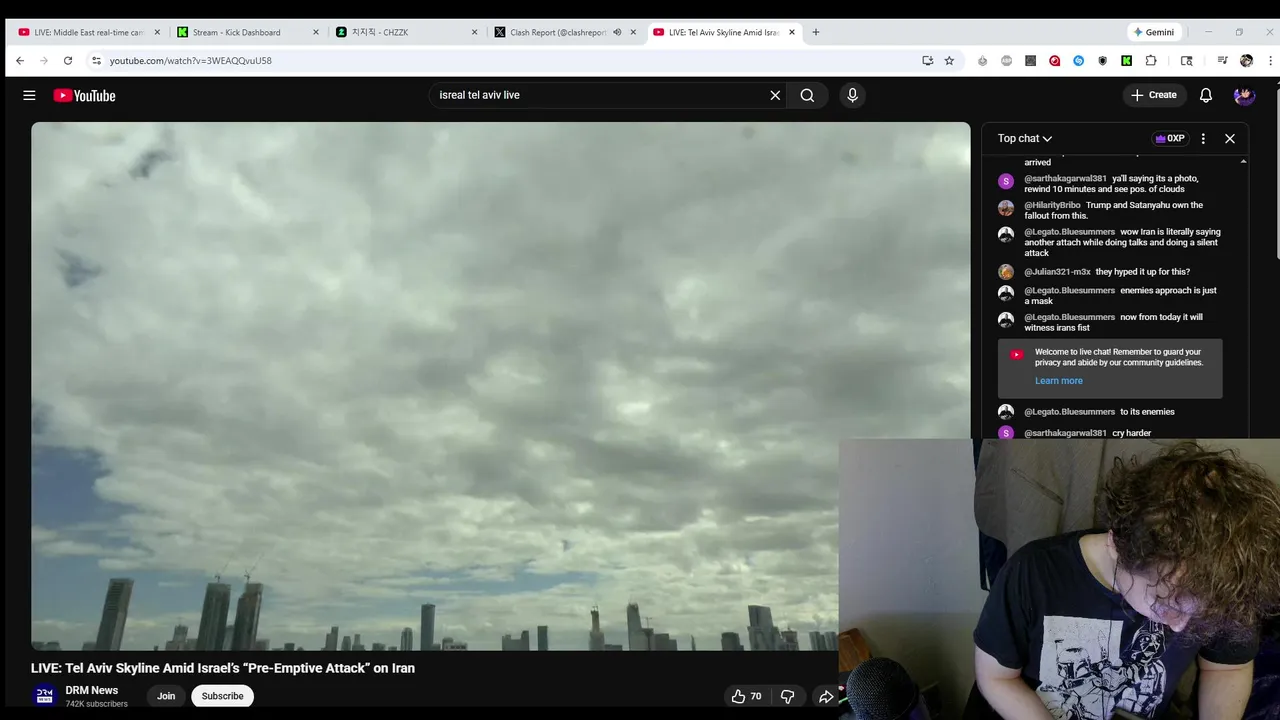Share the video using share arrow

[x=826, y=696]
